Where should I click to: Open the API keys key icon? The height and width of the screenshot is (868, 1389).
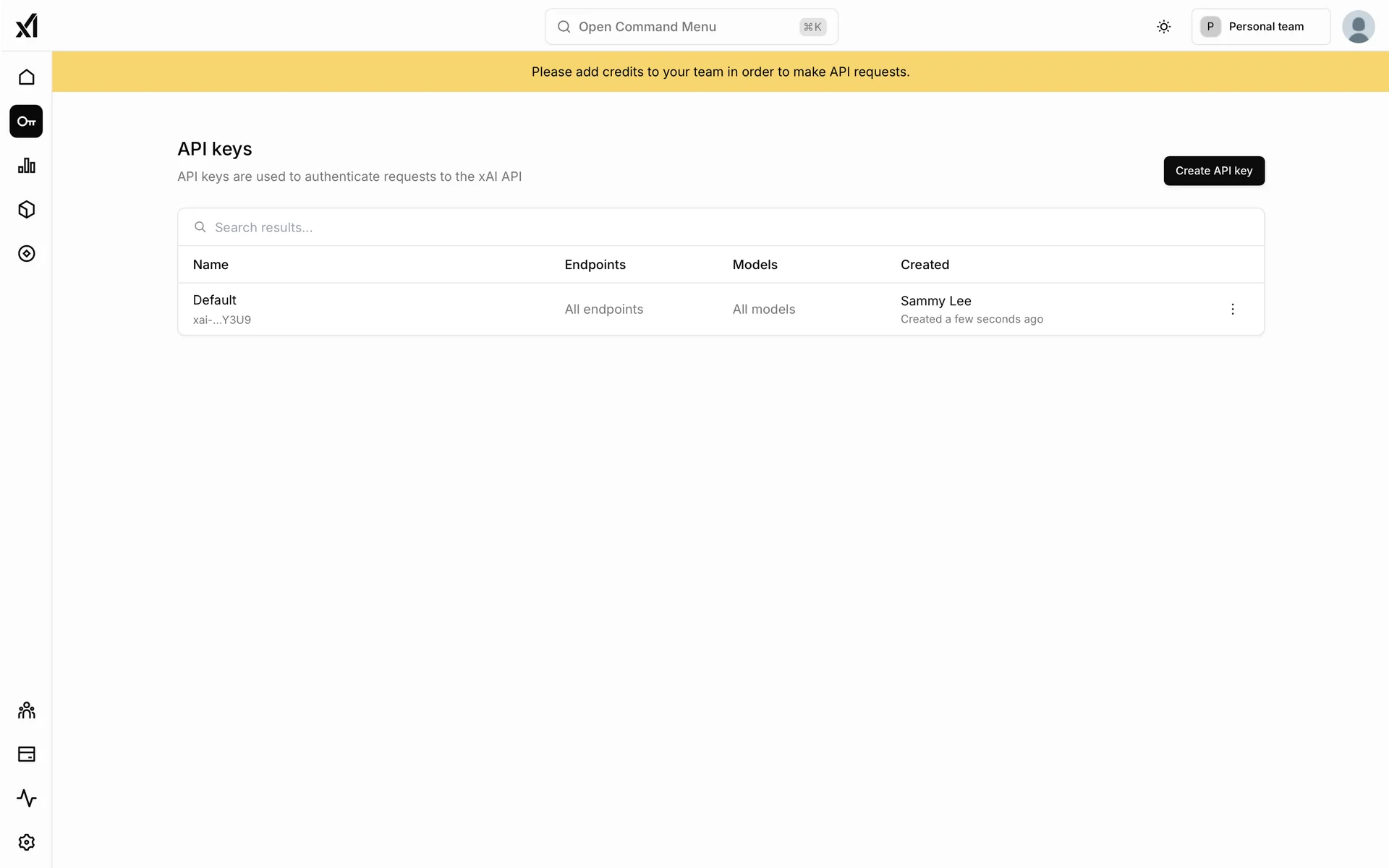26,122
